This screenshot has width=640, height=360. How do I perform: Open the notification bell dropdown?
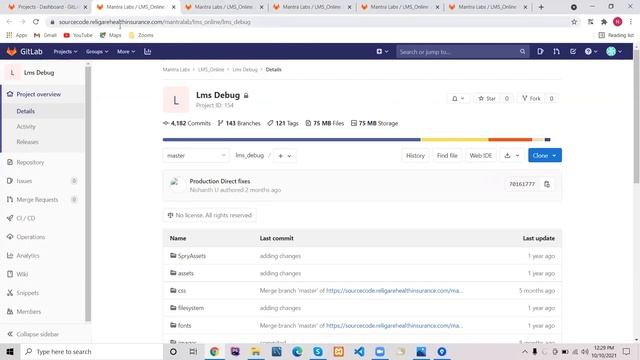(x=458, y=98)
